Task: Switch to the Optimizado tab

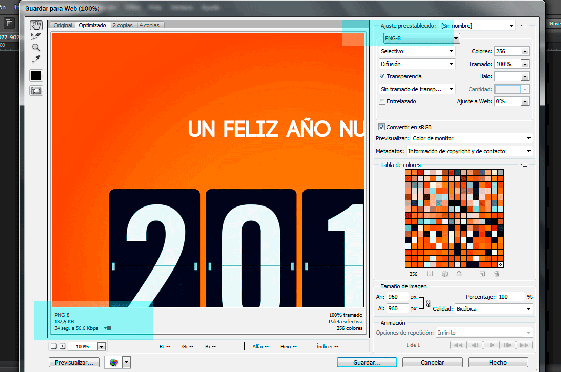Action: coord(92,25)
